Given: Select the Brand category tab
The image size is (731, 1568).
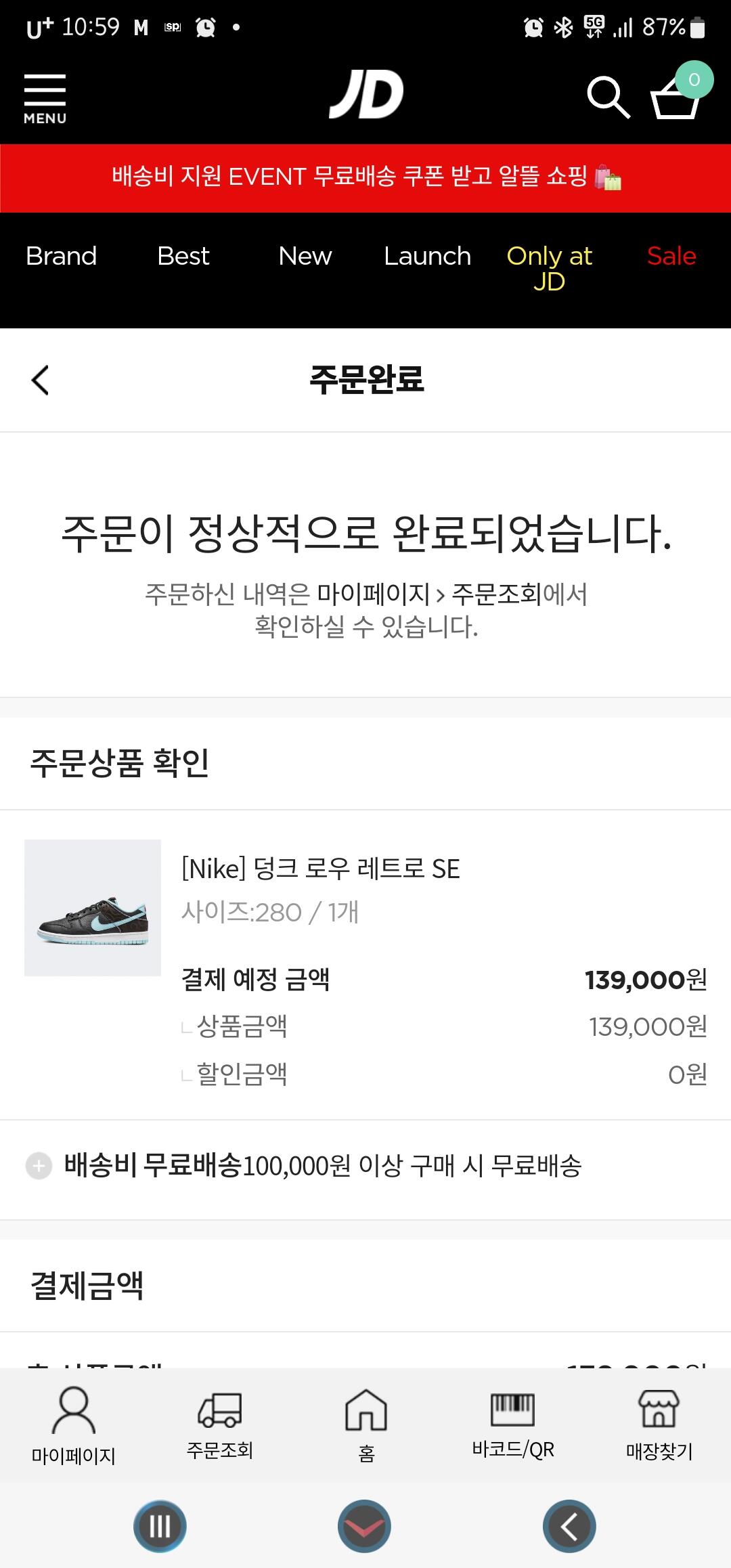Looking at the screenshot, I should pos(61,257).
